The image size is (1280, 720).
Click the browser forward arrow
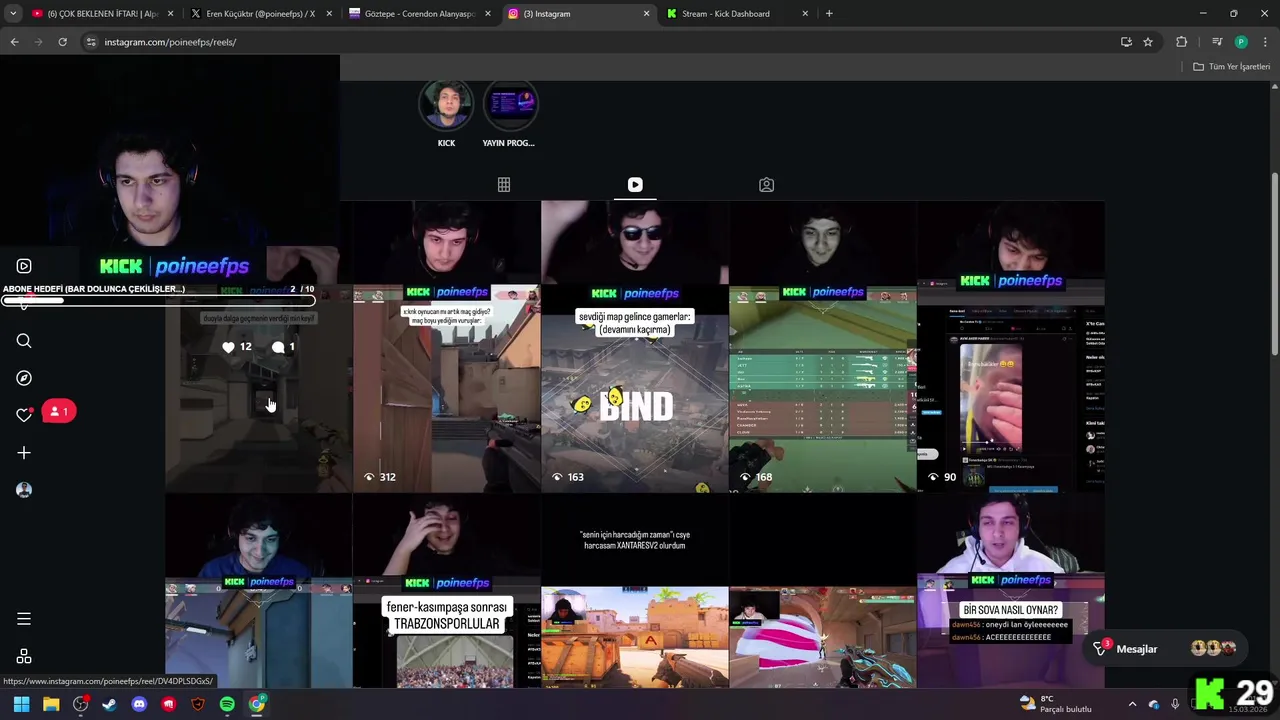38,42
